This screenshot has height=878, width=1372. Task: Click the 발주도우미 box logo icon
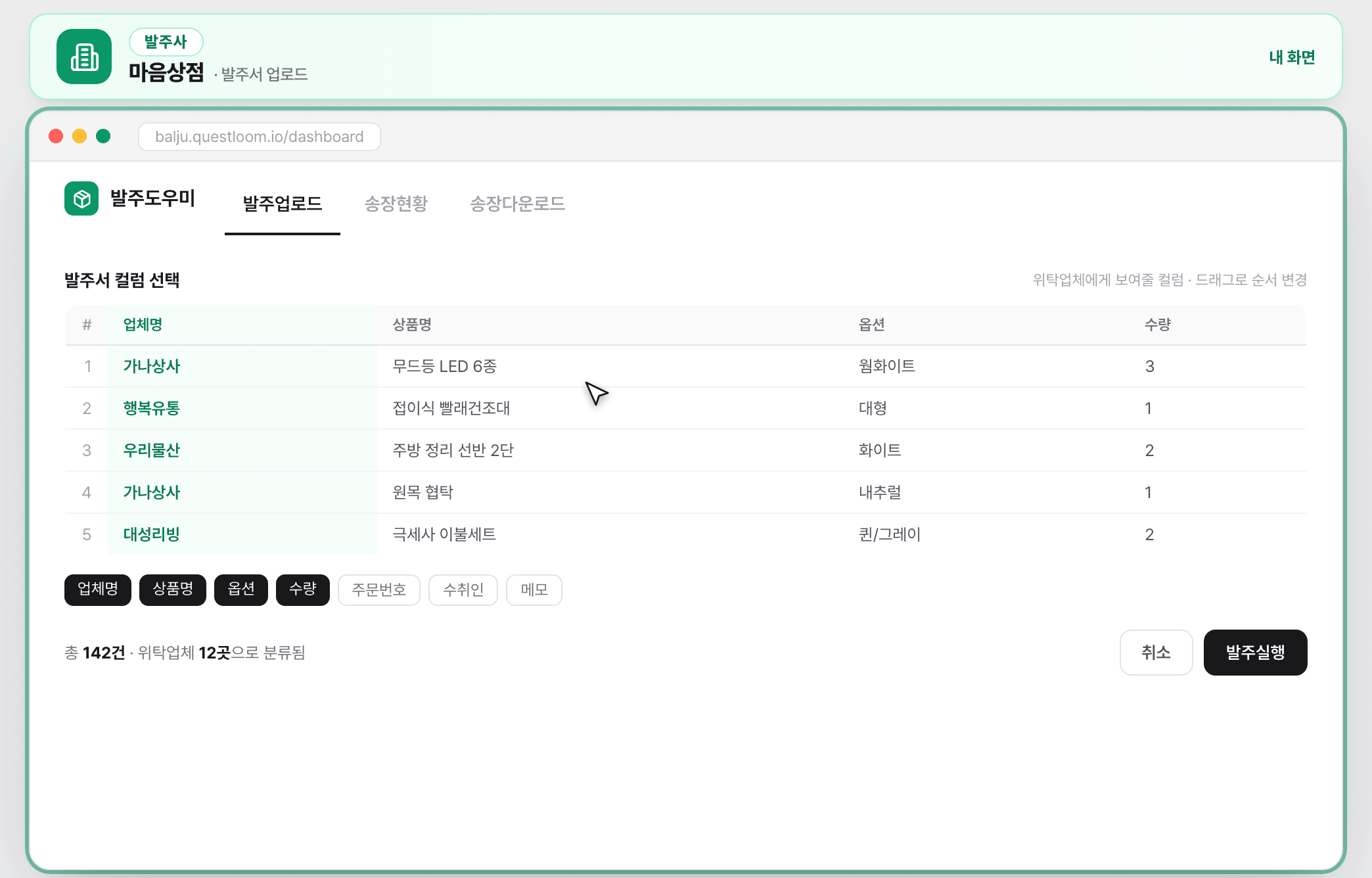[81, 198]
